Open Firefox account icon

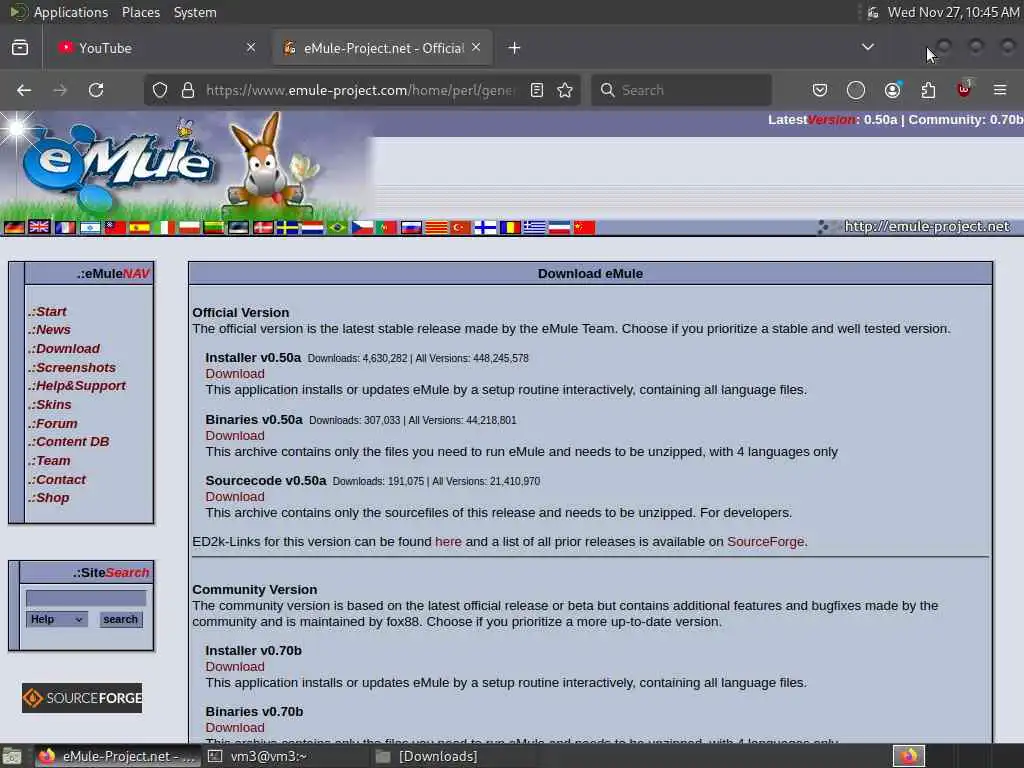point(892,90)
